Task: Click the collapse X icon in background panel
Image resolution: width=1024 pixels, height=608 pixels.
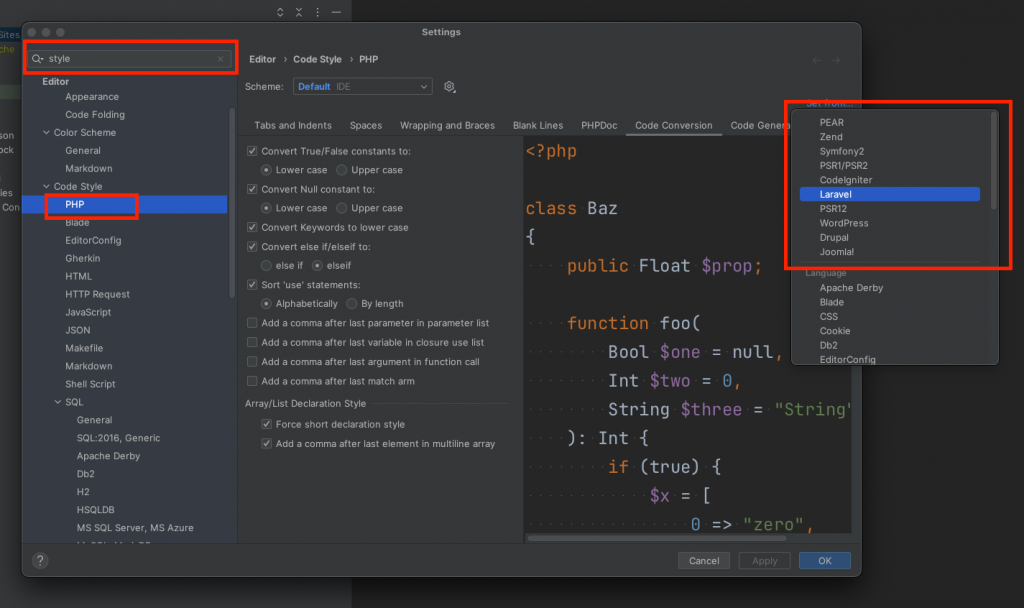Action: coord(298,12)
